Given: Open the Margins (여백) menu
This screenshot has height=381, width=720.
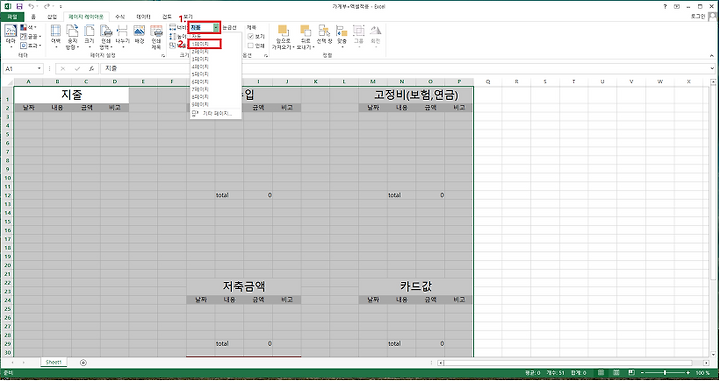Looking at the screenshot, I should point(56,37).
